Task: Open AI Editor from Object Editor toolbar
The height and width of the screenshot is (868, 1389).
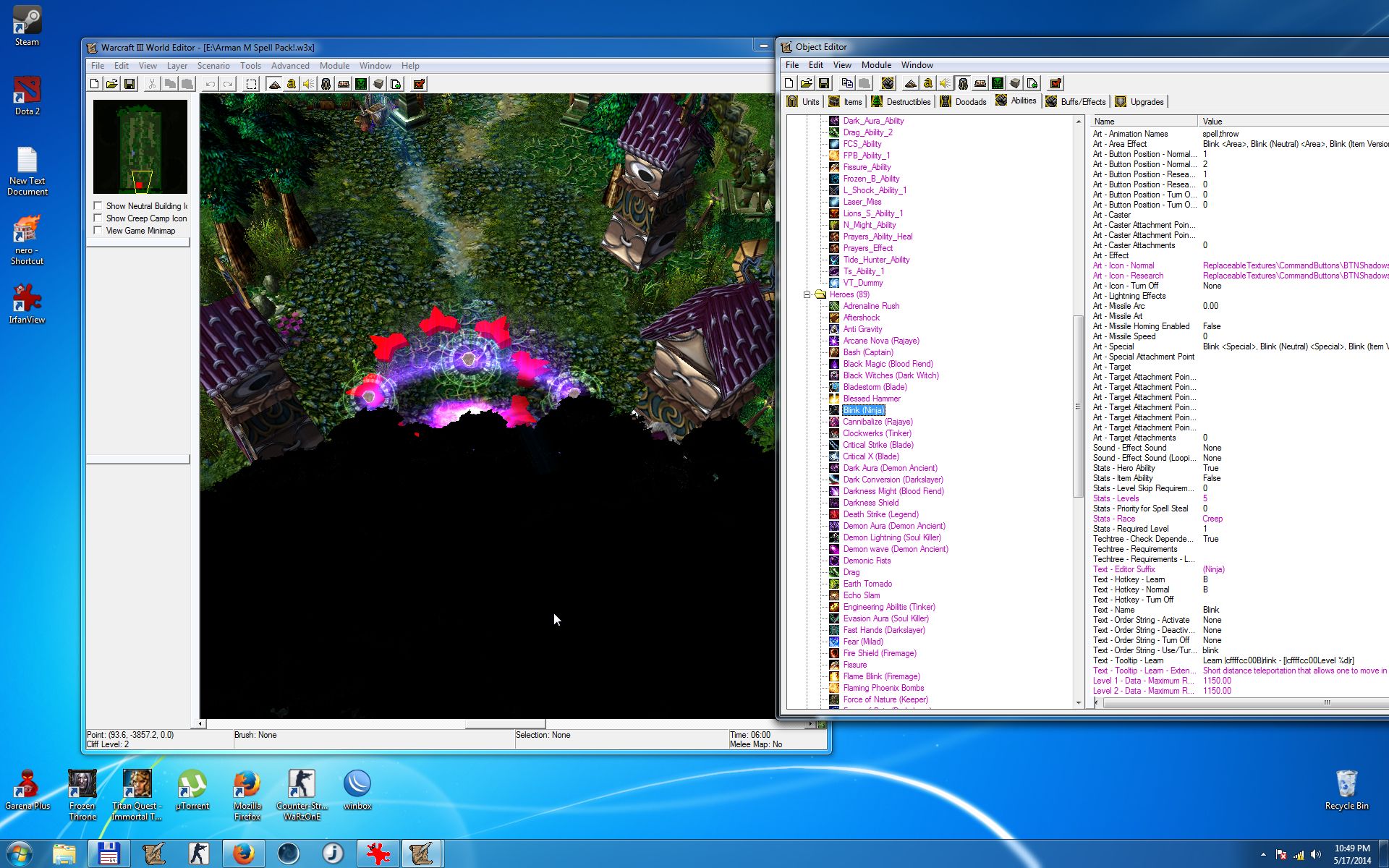Action: coord(998,83)
